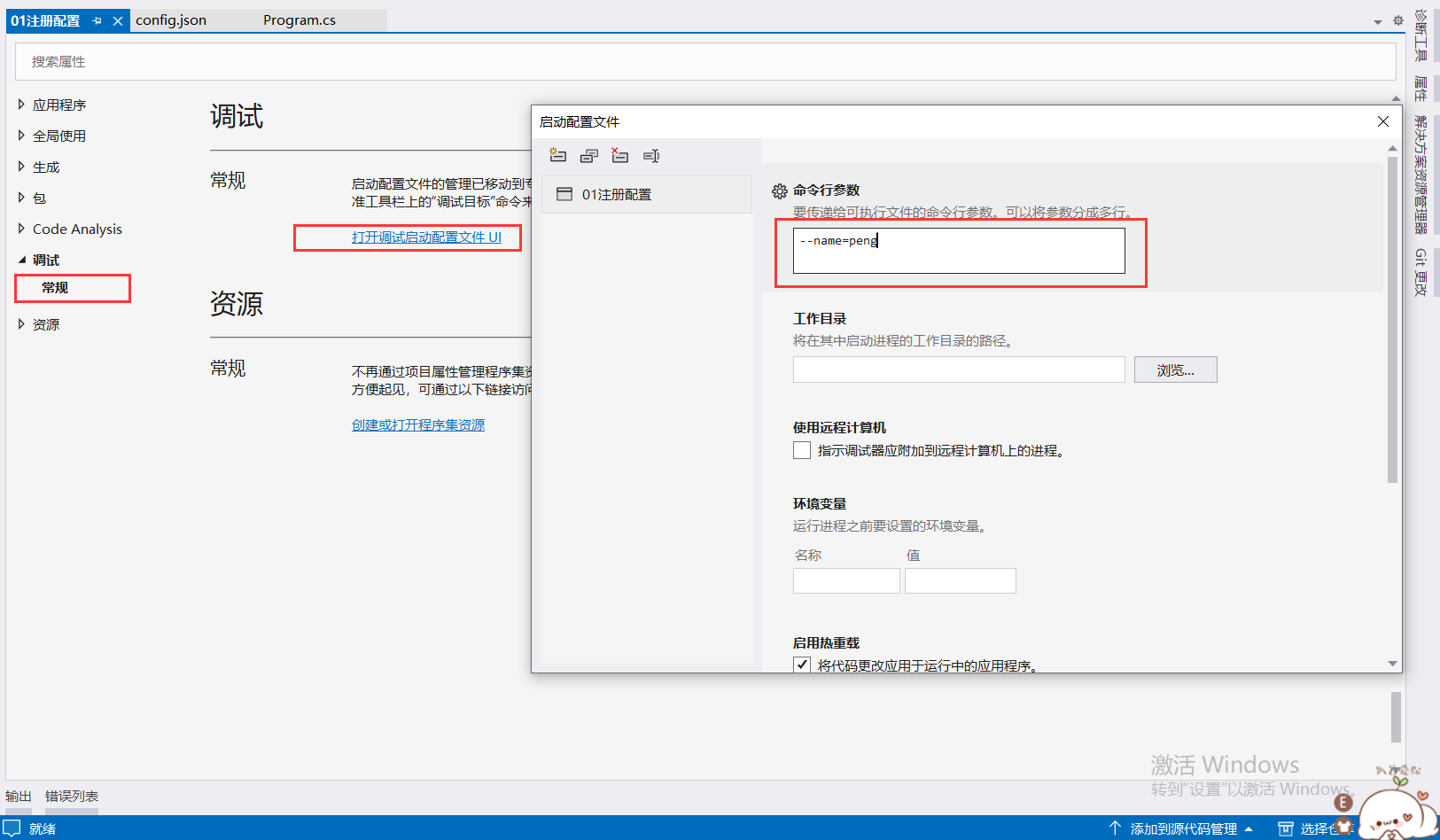
Task: Open the 诊断工具 side tab
Action: (1421, 36)
